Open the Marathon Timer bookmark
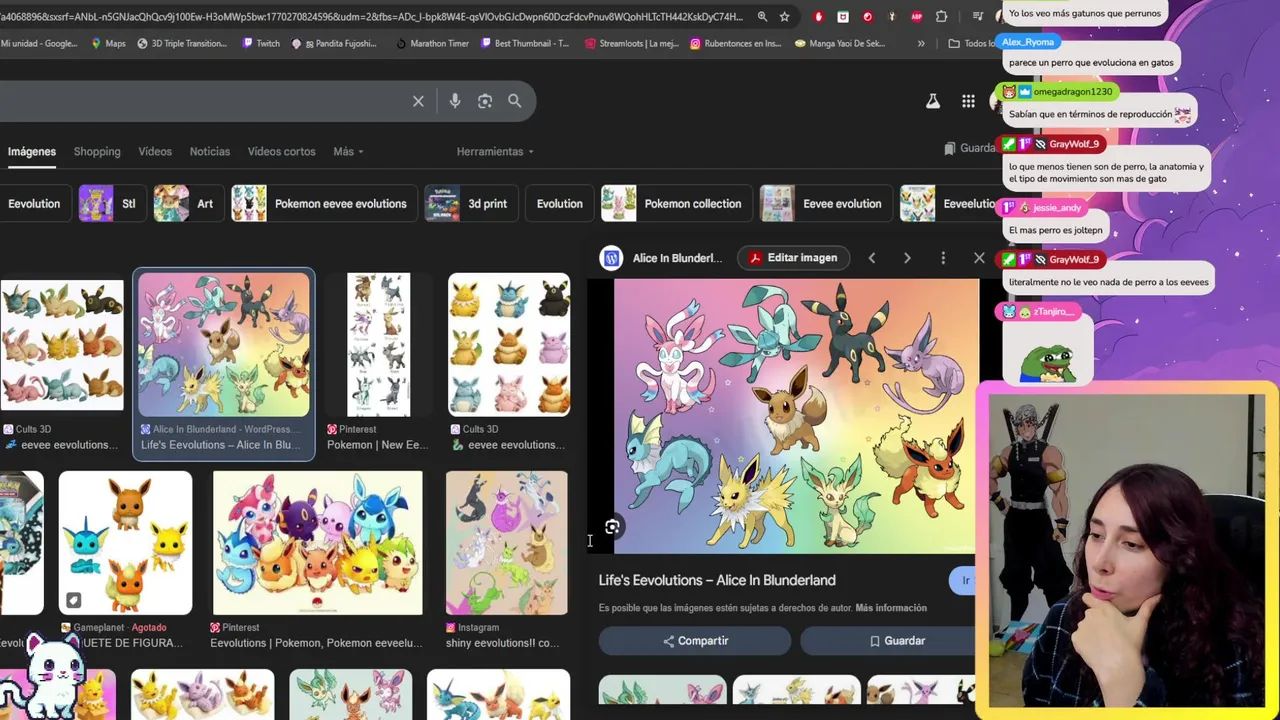 pyautogui.click(x=432, y=44)
